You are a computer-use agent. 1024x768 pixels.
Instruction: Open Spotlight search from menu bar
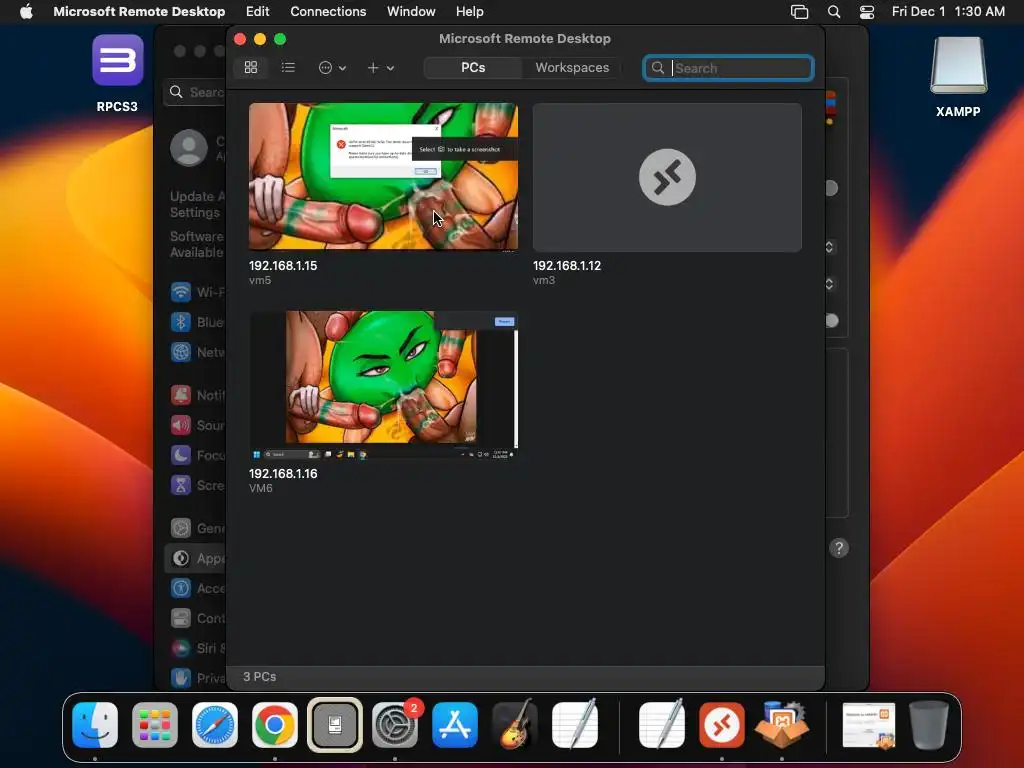(834, 12)
